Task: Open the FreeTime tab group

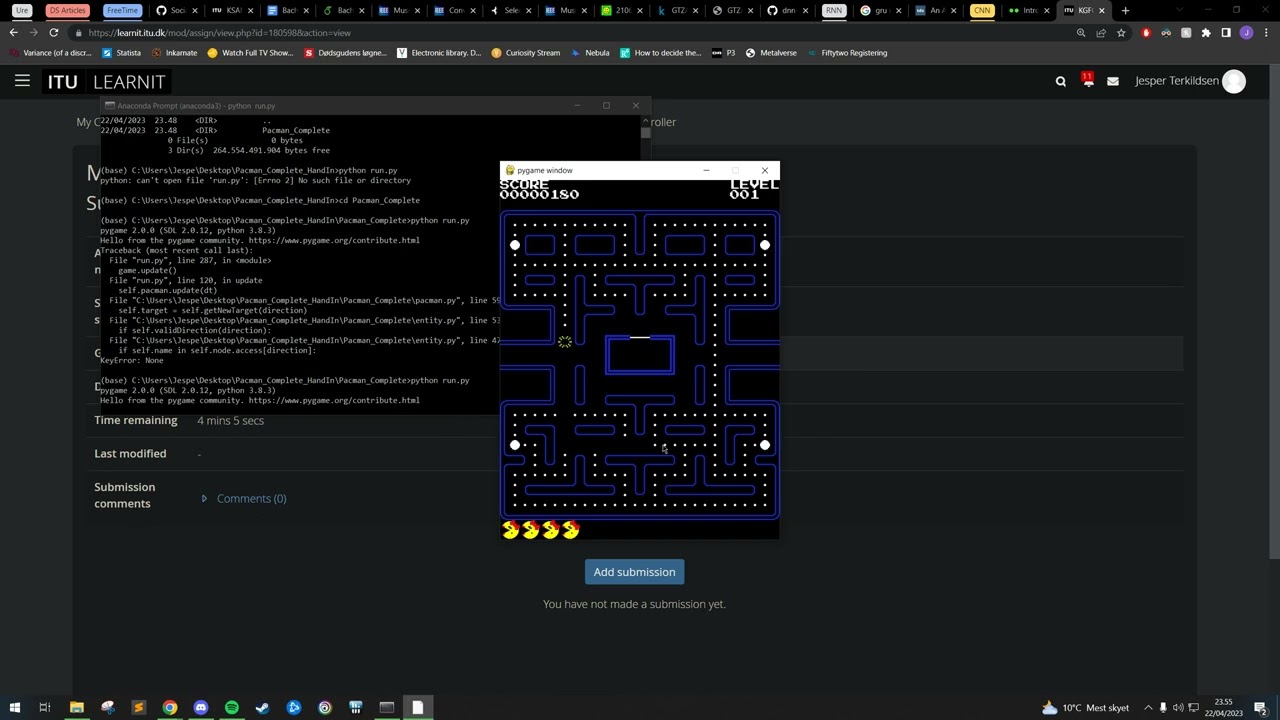Action: tap(122, 11)
